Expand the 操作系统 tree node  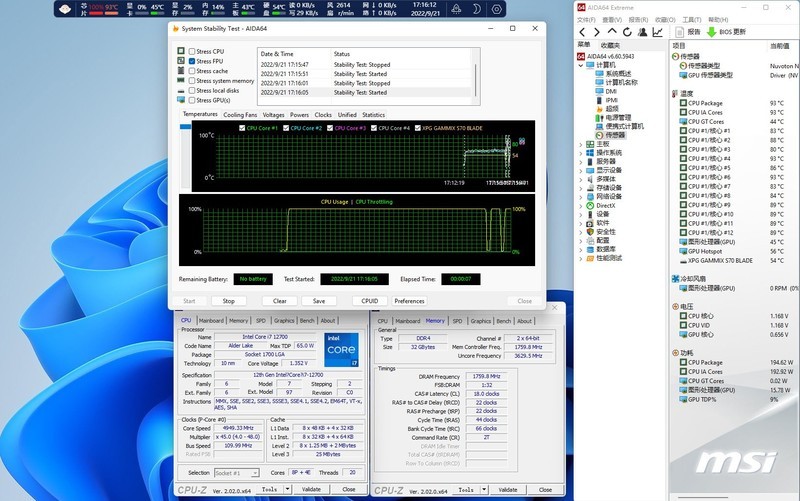(581, 154)
